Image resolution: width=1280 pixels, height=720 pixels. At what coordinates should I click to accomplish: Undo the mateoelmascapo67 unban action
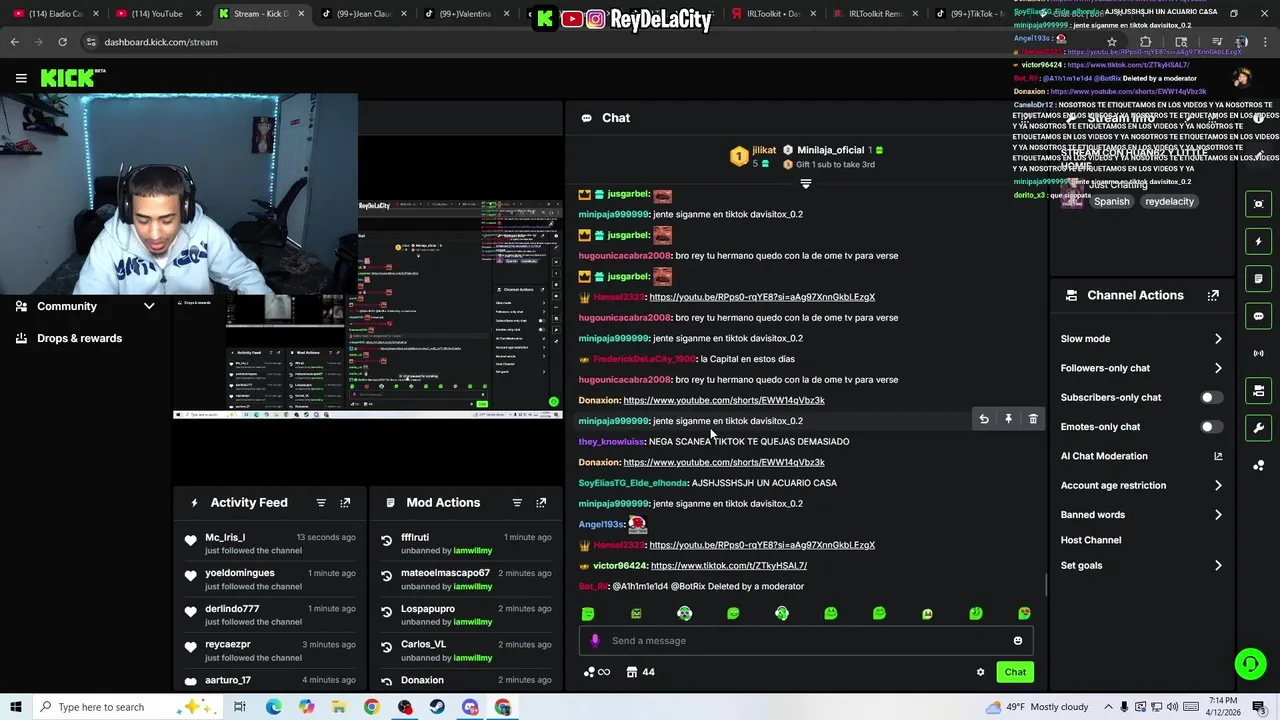click(386, 576)
